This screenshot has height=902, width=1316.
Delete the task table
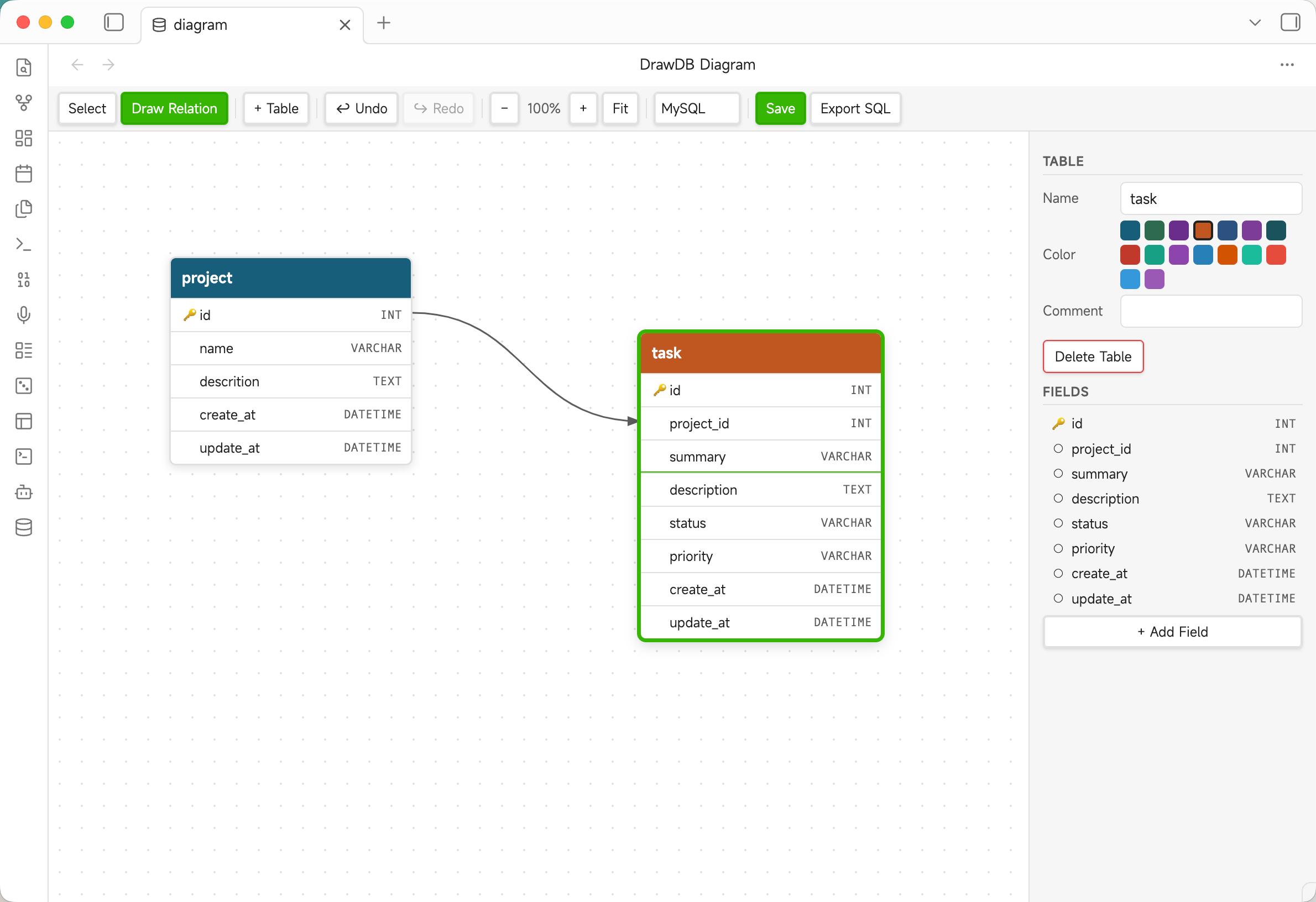1093,356
